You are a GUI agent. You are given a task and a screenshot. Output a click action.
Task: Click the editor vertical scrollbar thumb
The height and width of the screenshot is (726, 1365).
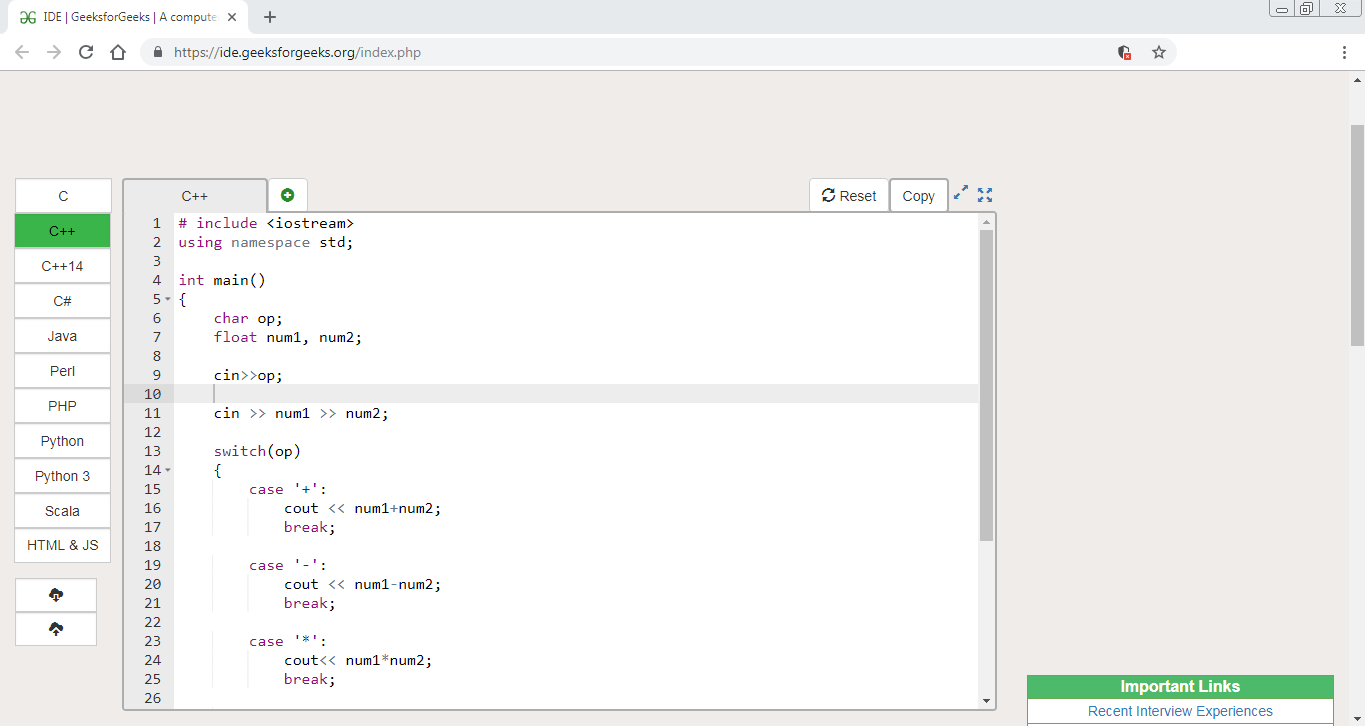(x=986, y=385)
